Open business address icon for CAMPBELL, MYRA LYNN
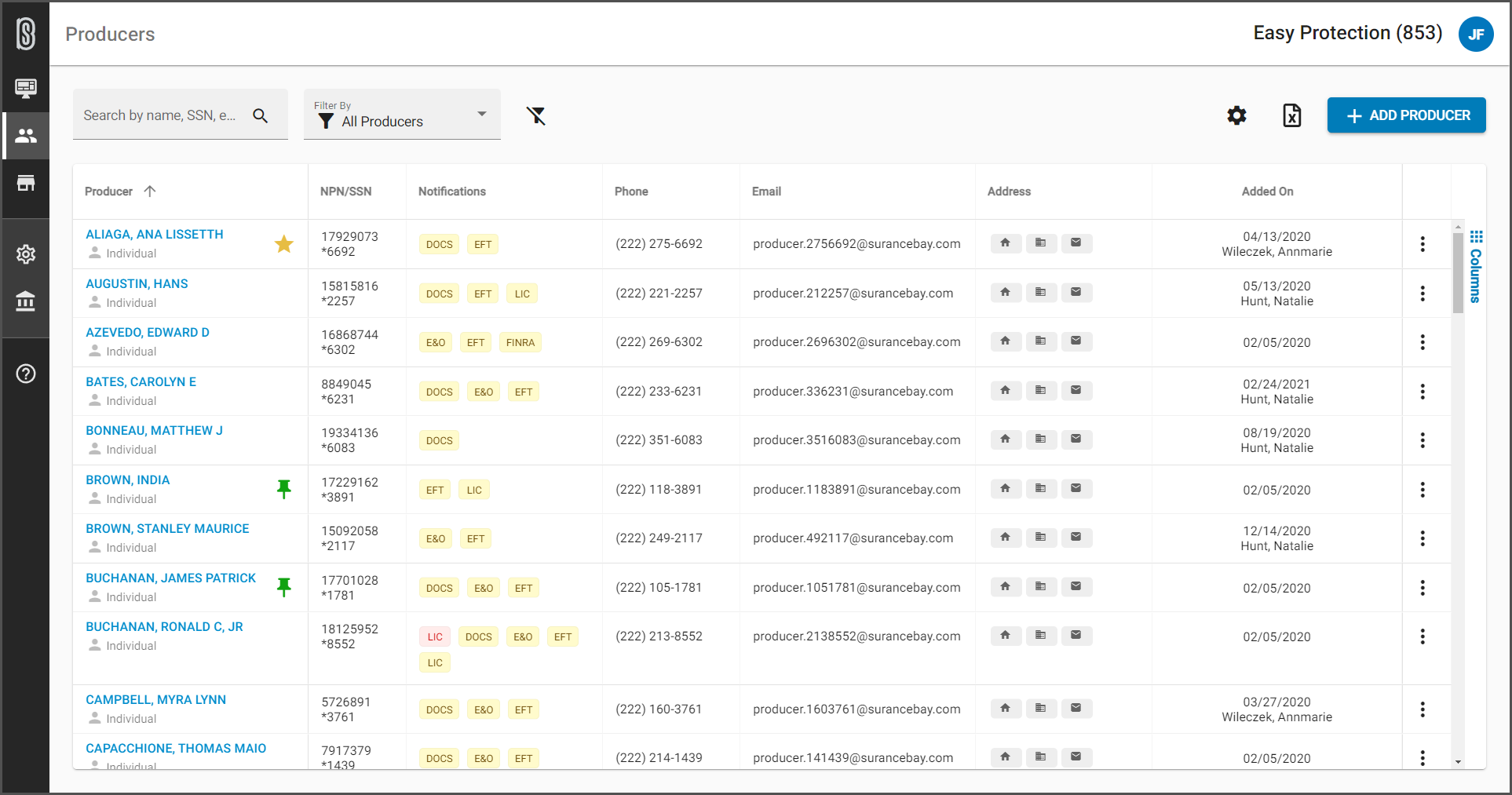 click(x=1041, y=709)
